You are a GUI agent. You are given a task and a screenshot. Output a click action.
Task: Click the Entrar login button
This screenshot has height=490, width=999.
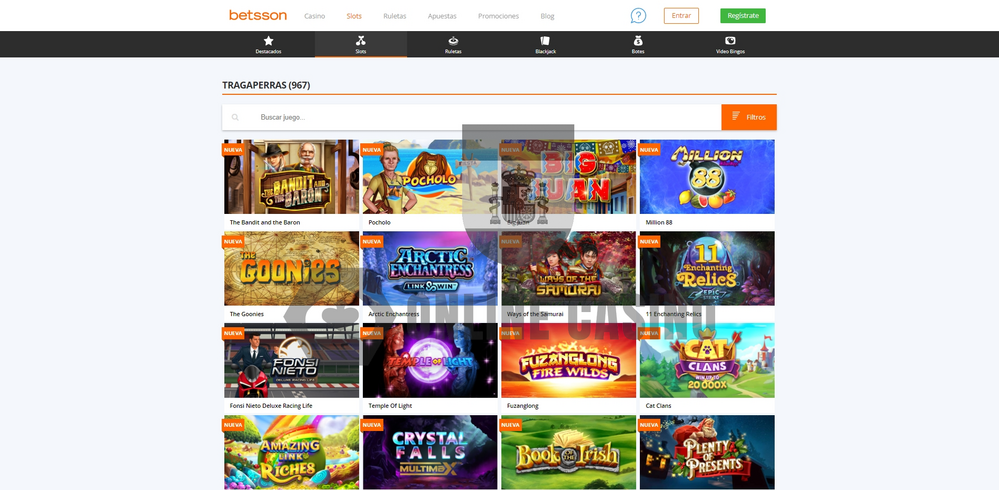click(x=681, y=16)
